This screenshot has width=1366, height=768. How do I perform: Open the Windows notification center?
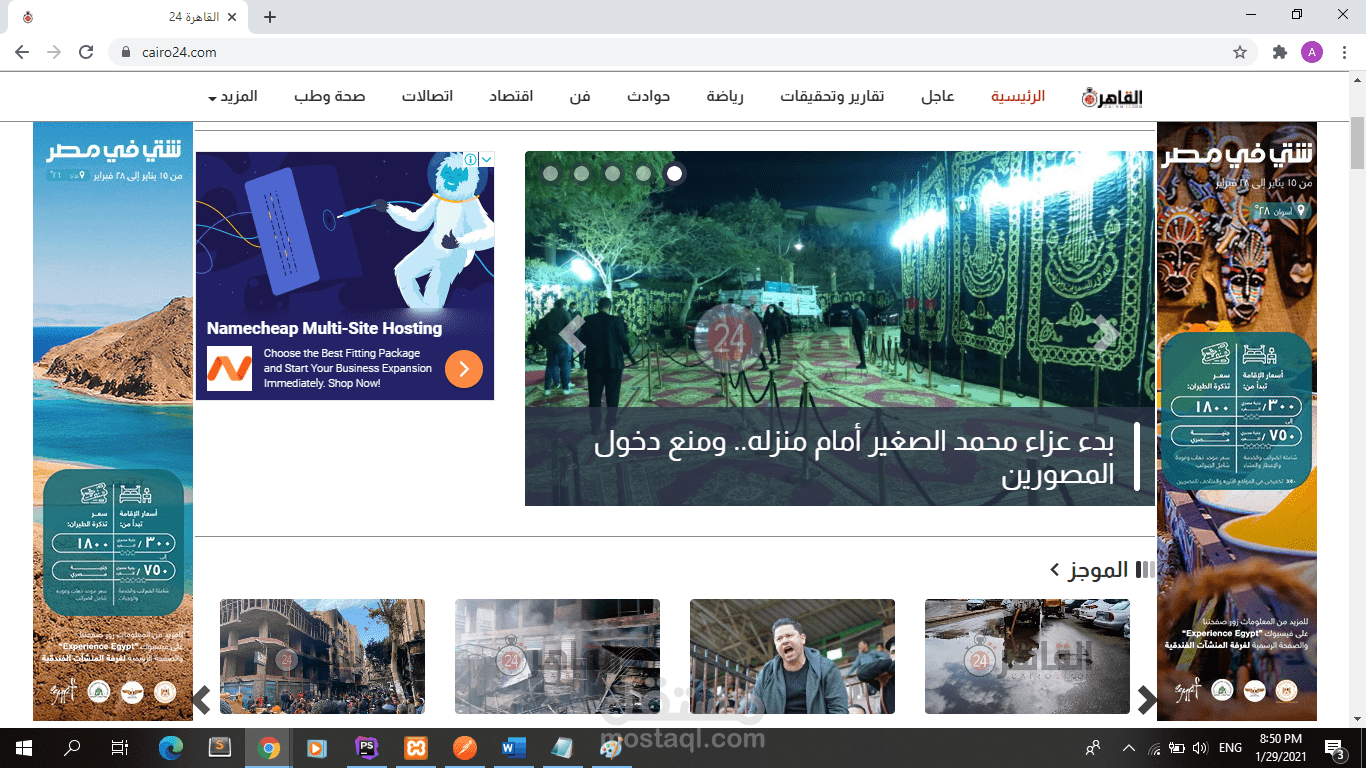(1334, 747)
